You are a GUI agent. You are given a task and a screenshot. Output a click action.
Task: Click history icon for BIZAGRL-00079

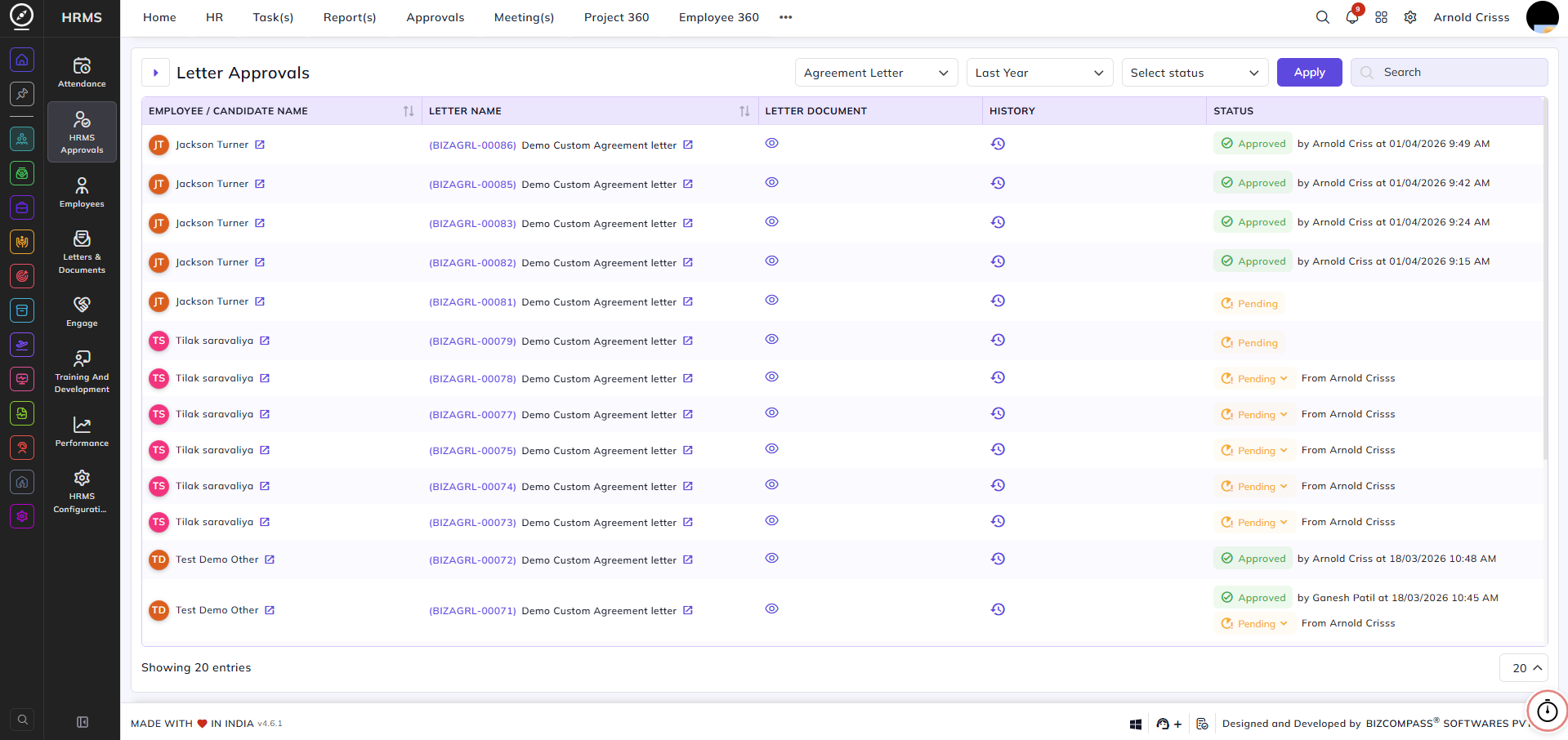998,340
